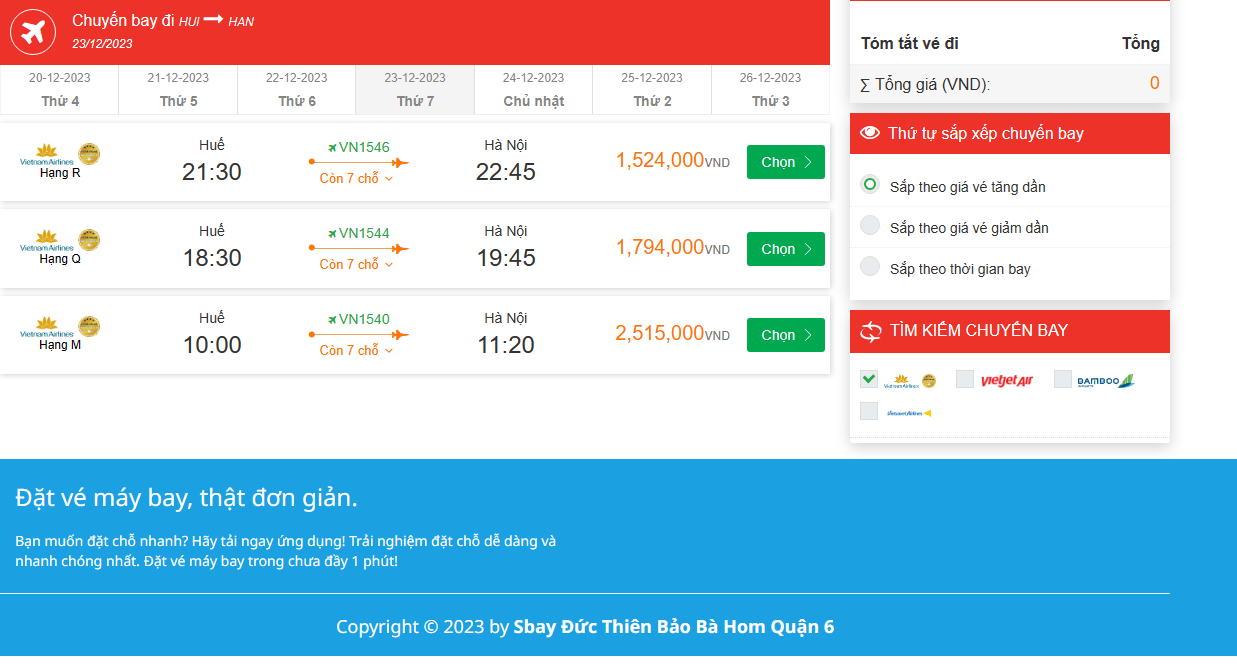Switch to the 24-12-2023 Chủ nhật date tab

[x=533, y=89]
